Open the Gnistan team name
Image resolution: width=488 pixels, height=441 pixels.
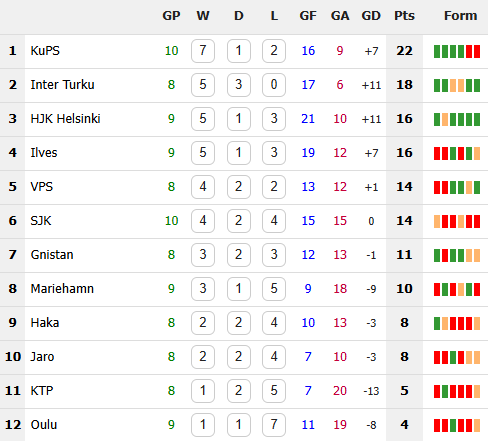coord(52,255)
